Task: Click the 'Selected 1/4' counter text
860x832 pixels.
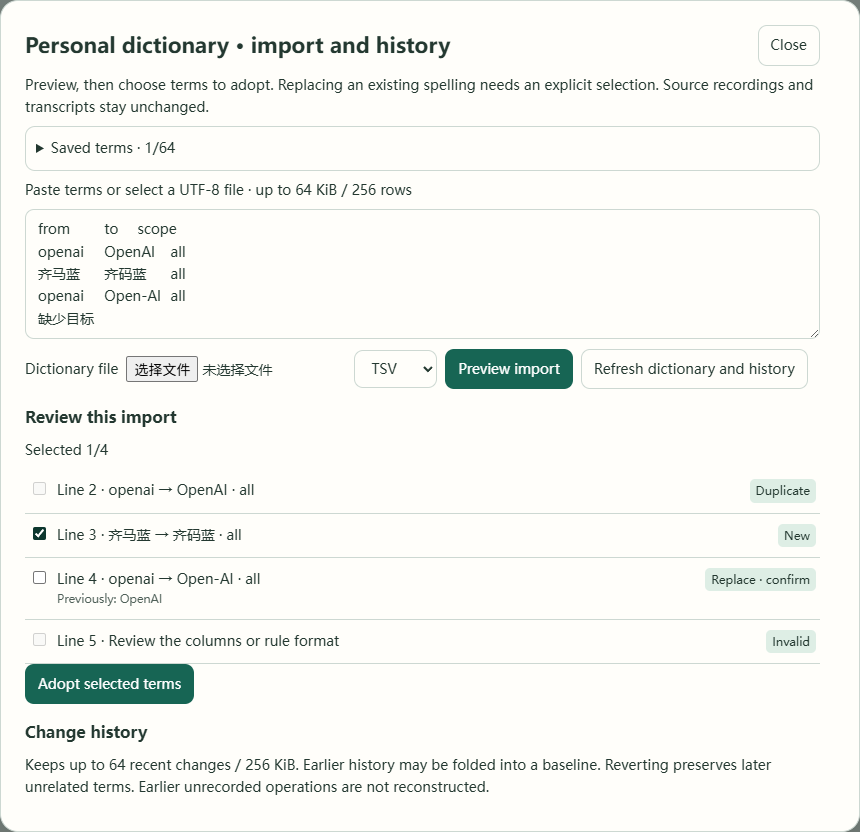Action: [x=66, y=450]
